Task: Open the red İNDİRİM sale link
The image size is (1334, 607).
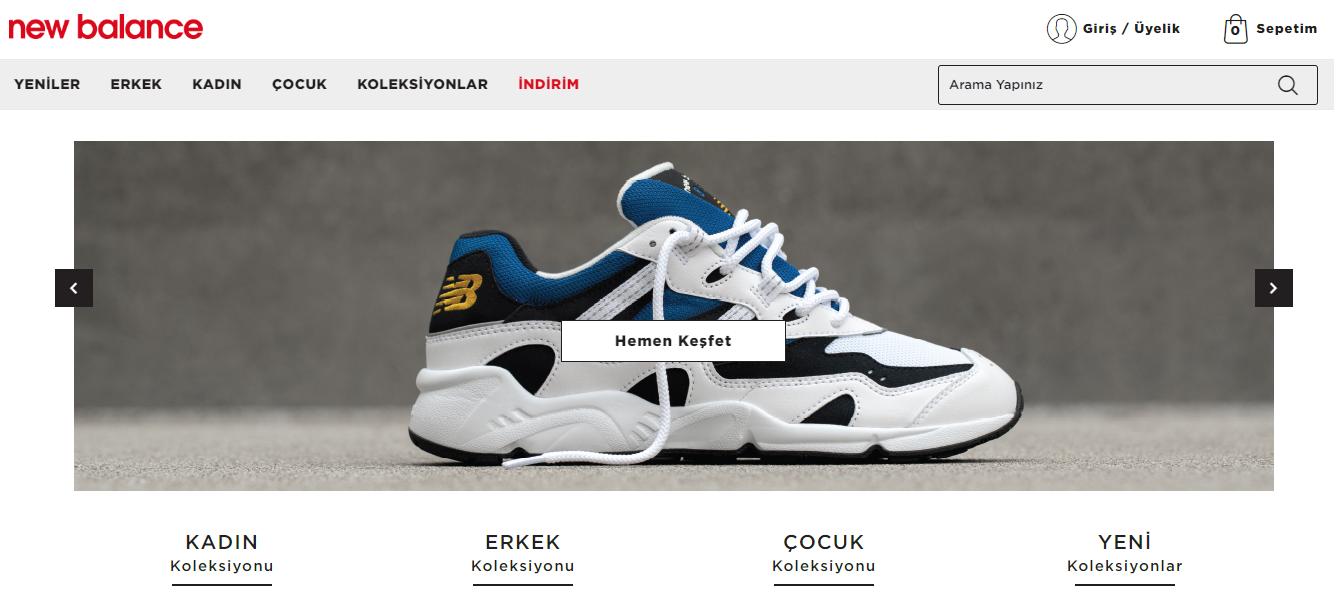Action: (548, 84)
